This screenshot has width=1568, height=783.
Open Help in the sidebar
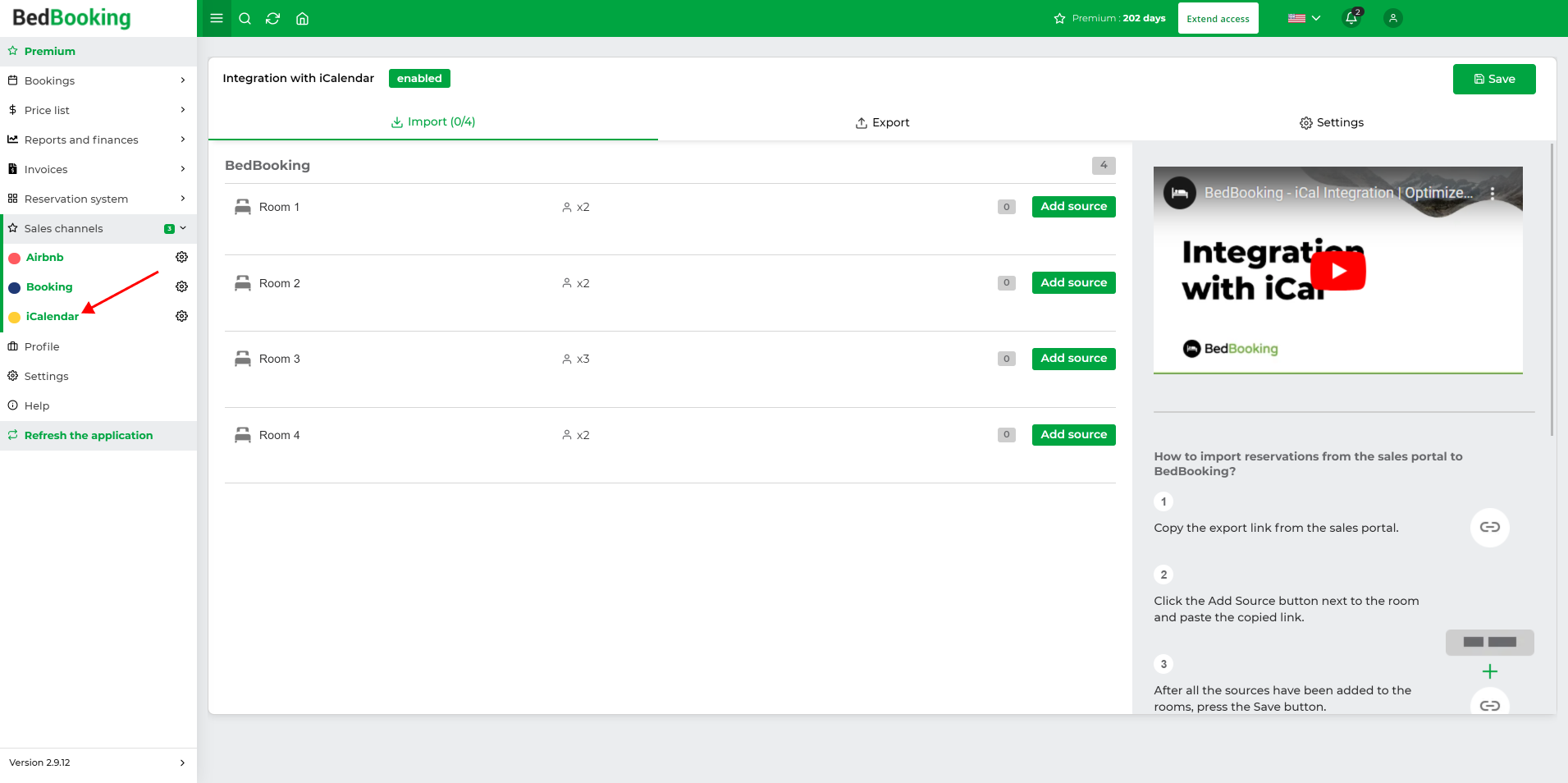click(x=98, y=405)
